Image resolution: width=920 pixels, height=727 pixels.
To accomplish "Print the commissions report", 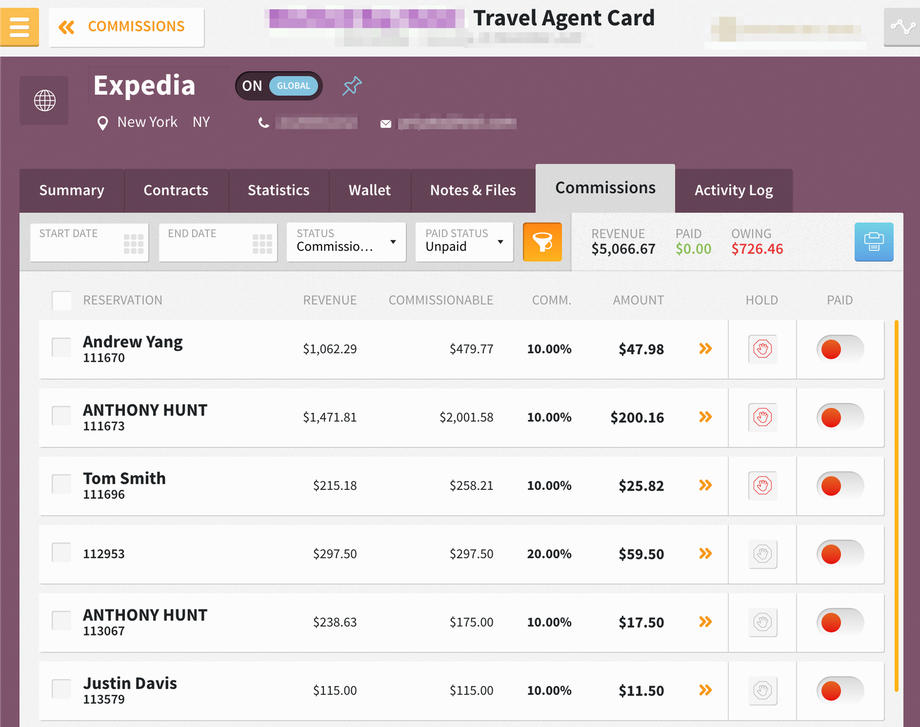I will (x=874, y=242).
